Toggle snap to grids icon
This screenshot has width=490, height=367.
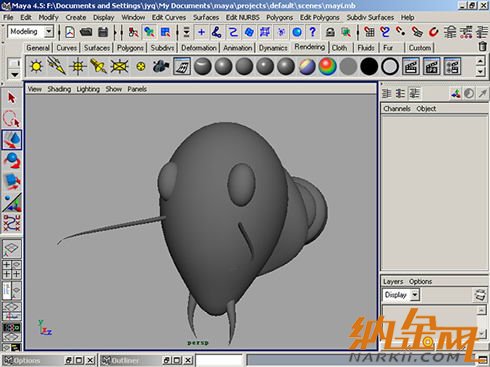pyautogui.click(x=369, y=32)
